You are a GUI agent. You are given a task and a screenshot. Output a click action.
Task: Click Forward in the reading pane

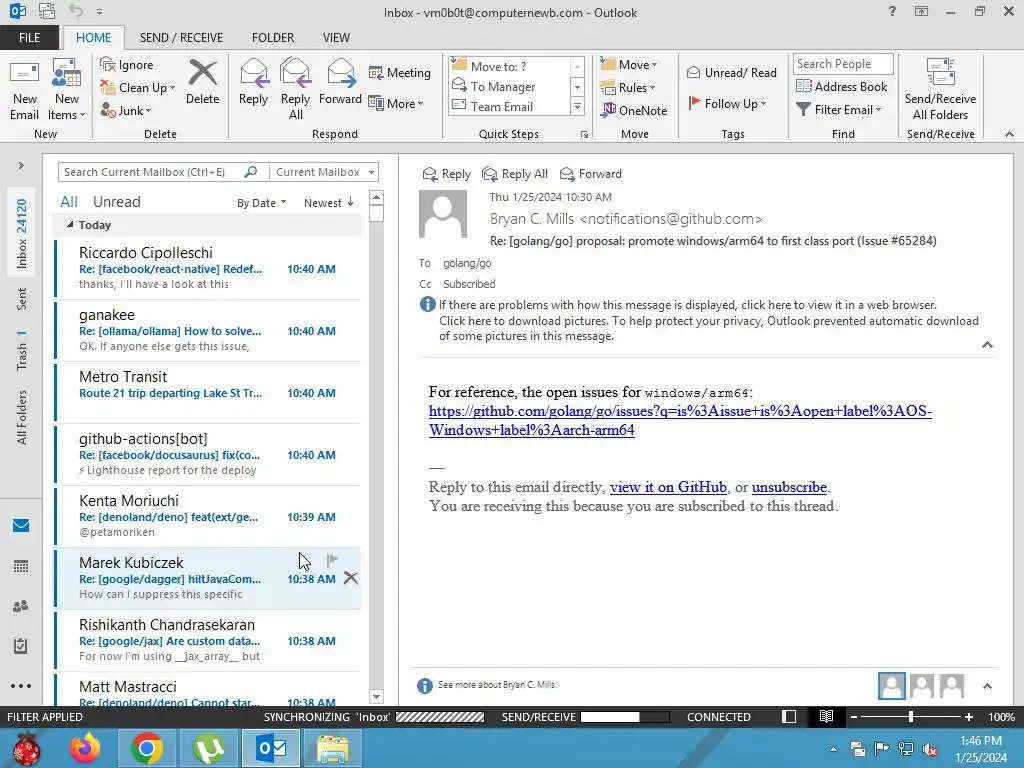point(591,174)
